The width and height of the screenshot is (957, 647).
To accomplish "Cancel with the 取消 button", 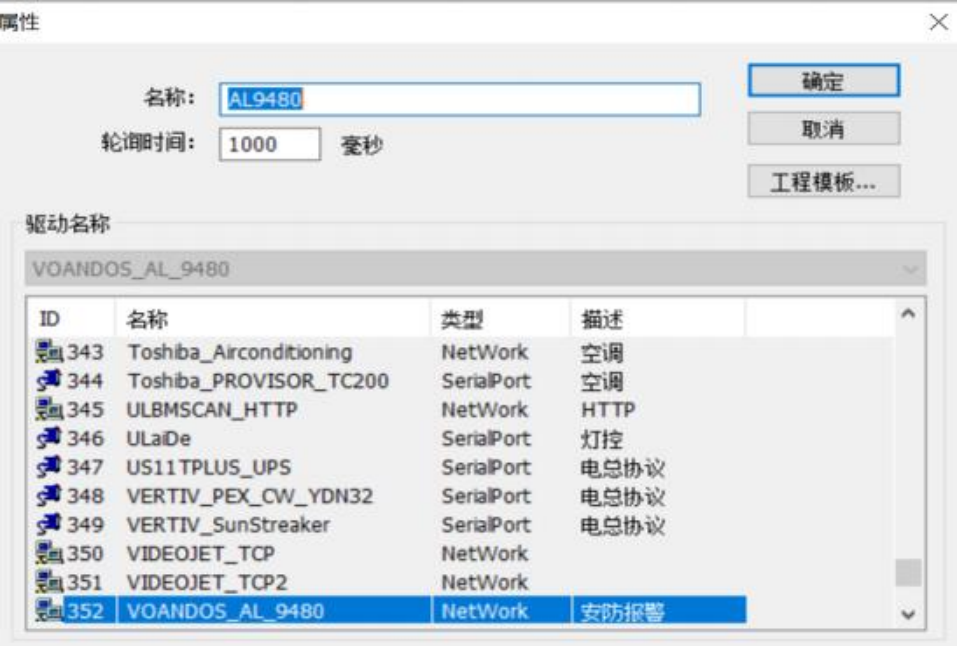I will coord(823,128).
